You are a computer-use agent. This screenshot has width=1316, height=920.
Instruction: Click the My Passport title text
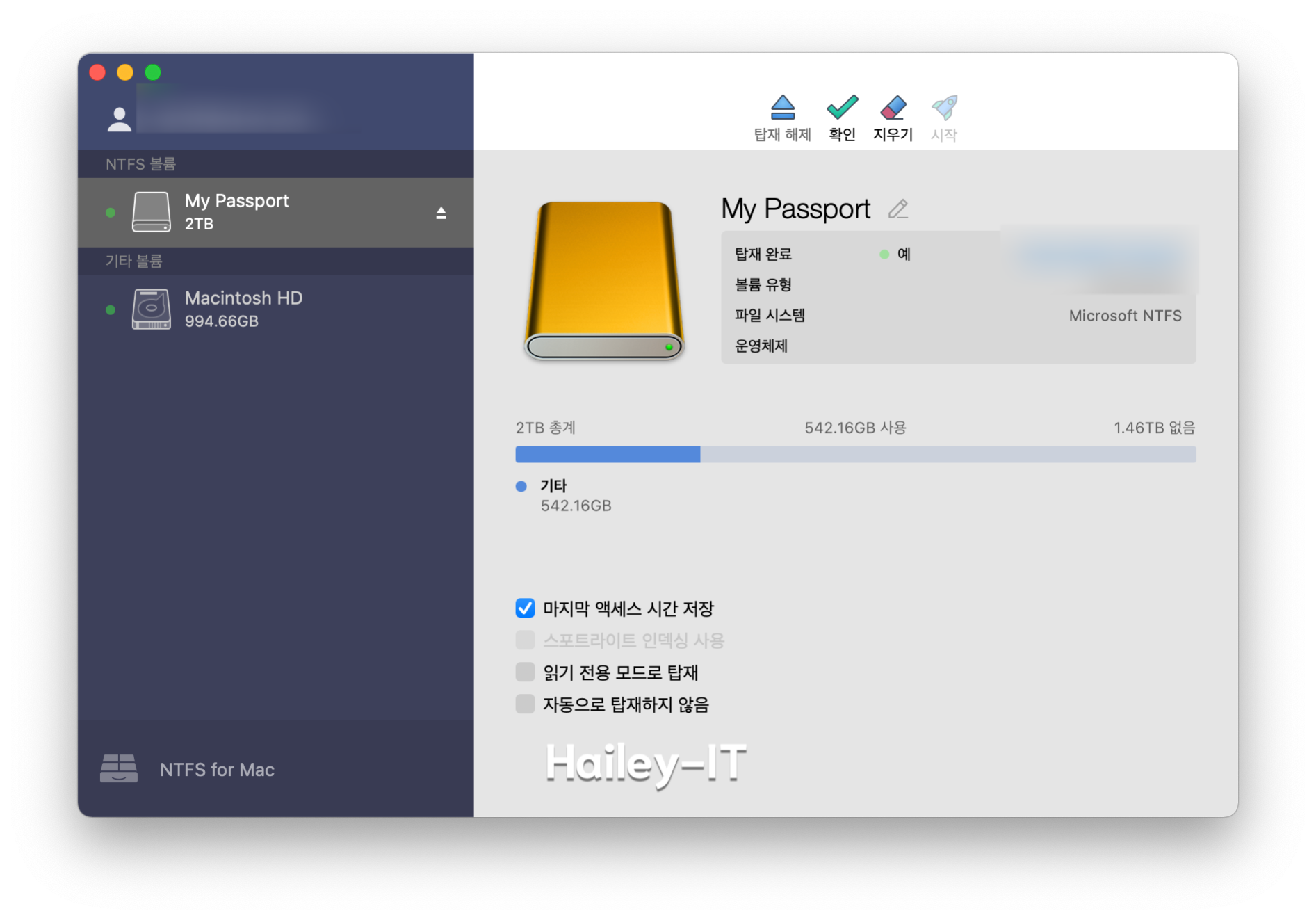point(795,209)
